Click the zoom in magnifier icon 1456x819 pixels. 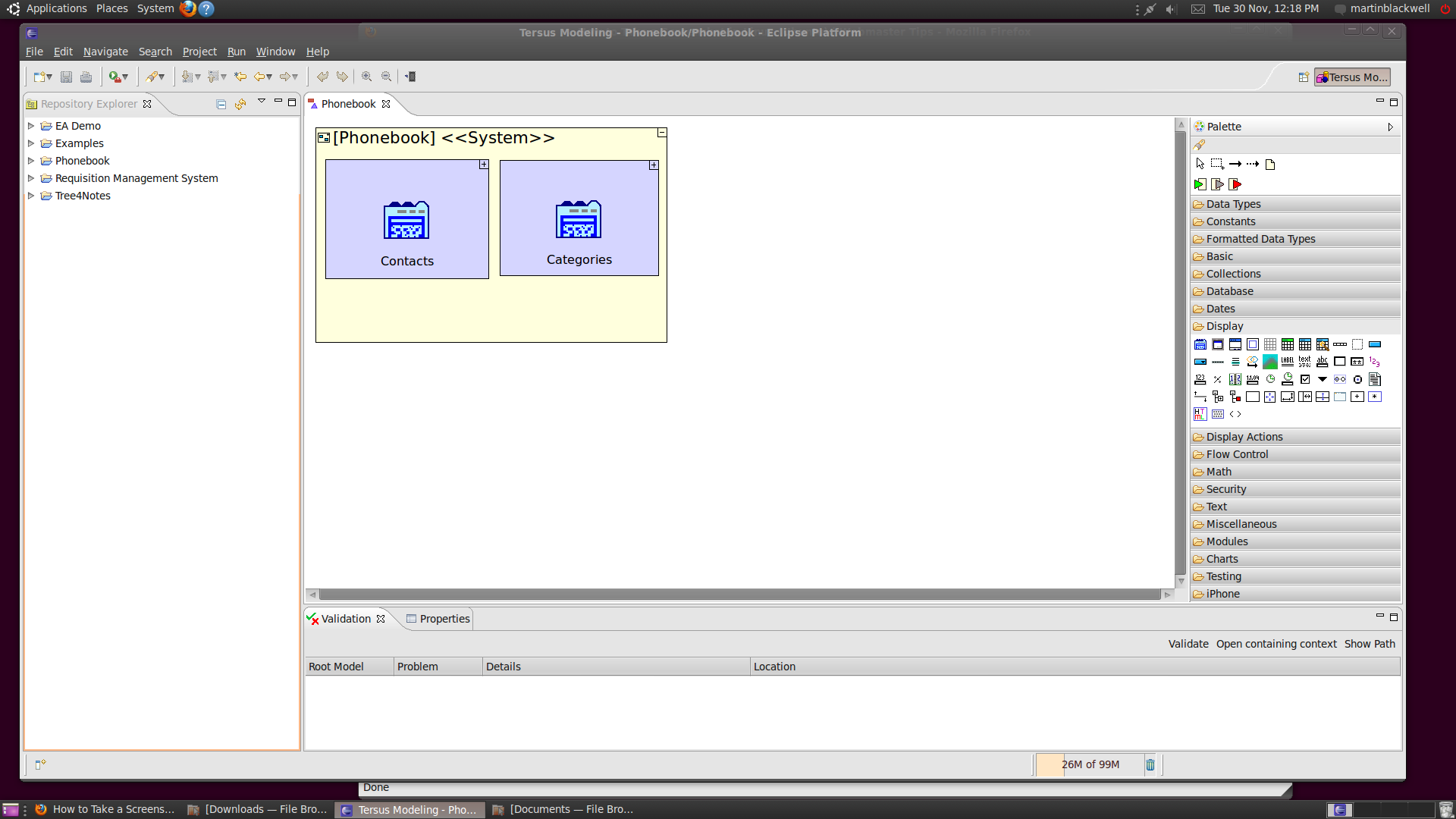(x=366, y=77)
